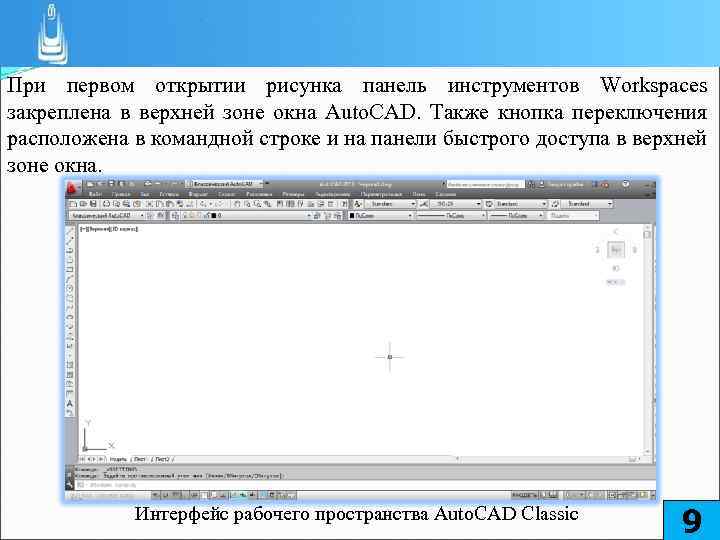
Task: Open the Правка menu
Action: tap(121, 194)
